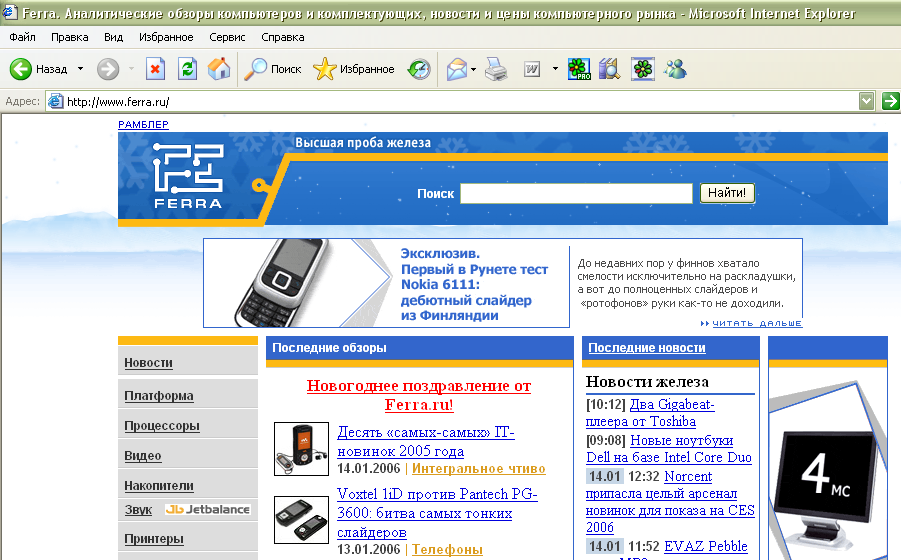
Task: Open Платформа in the sidebar
Action: tap(159, 396)
